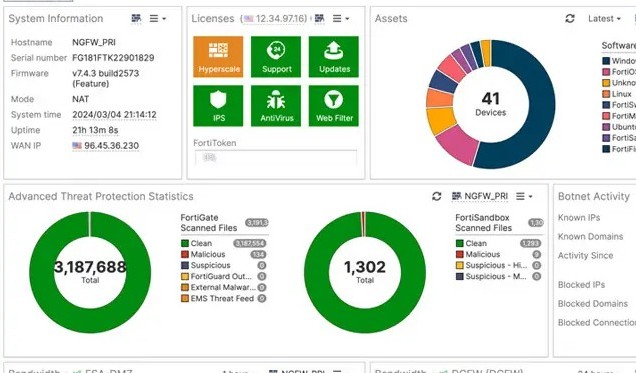Image resolution: width=636 pixels, height=373 pixels.
Task: Click Known IPs in Botnet Activity
Action: click(x=579, y=218)
